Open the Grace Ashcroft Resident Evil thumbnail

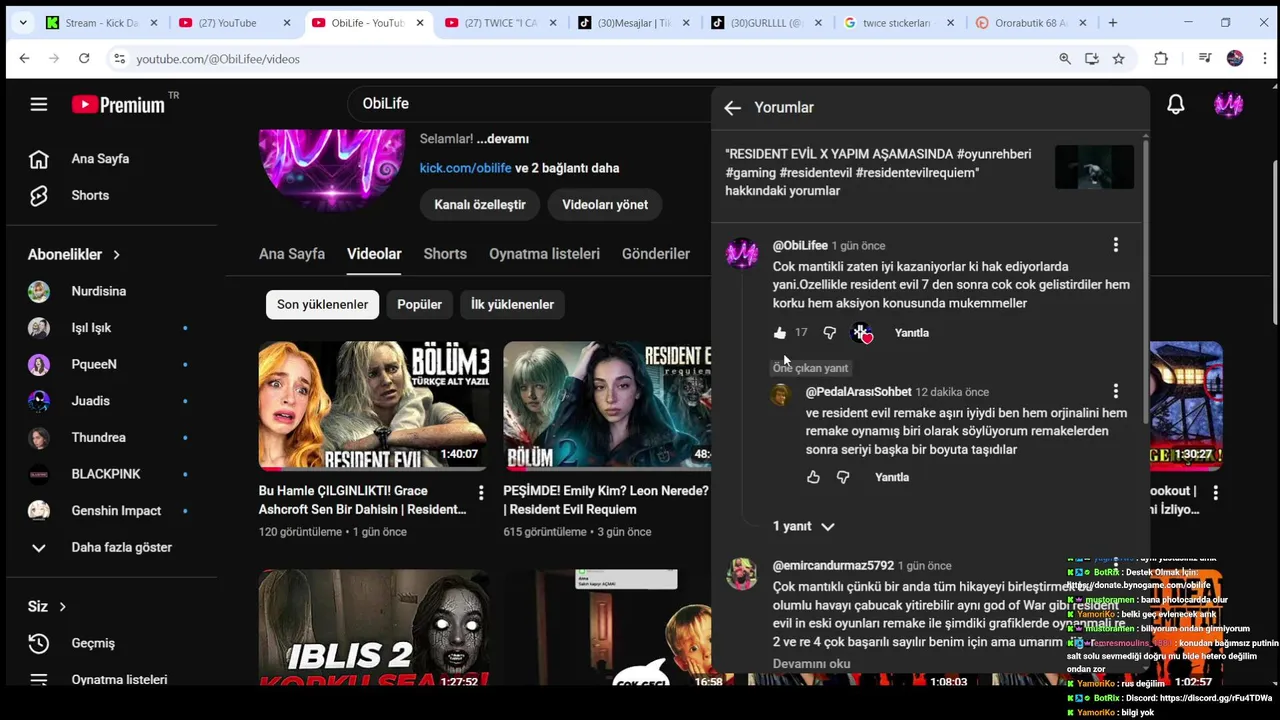click(x=374, y=406)
